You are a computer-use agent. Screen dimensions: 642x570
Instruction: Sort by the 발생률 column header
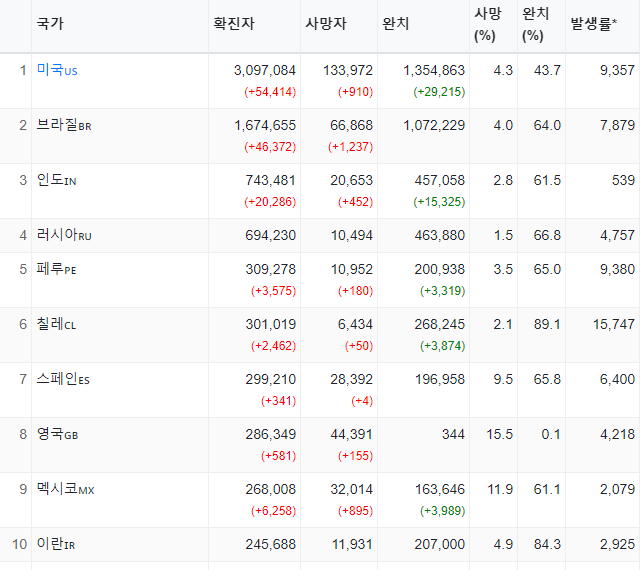[x=594, y=24]
